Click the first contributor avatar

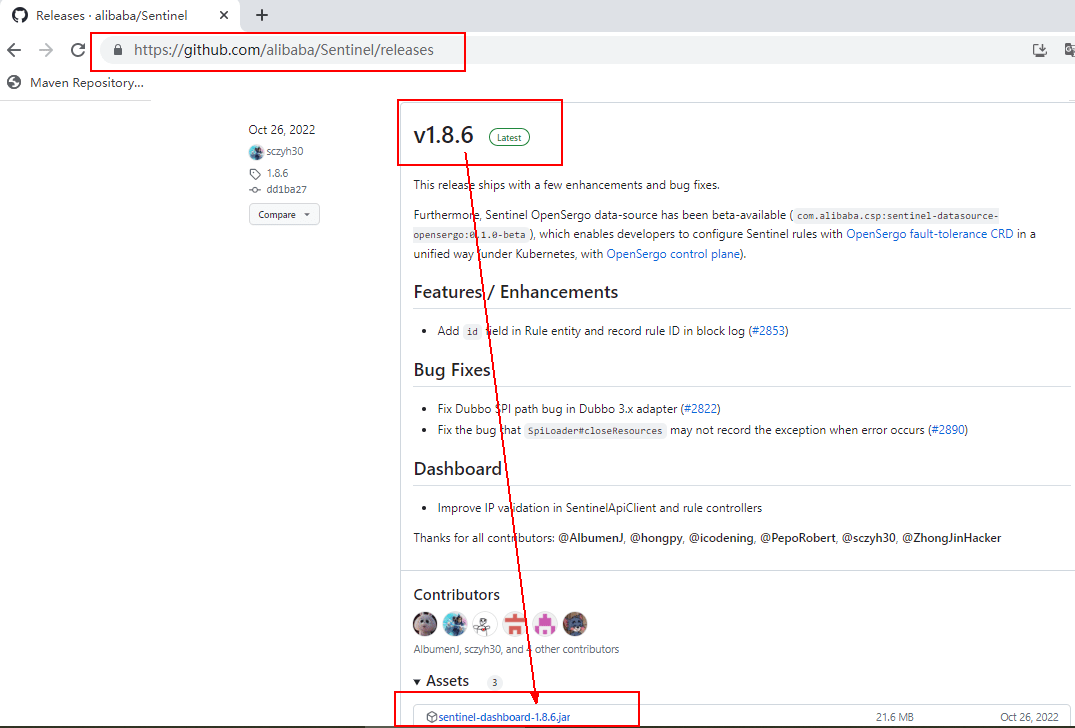[425, 624]
